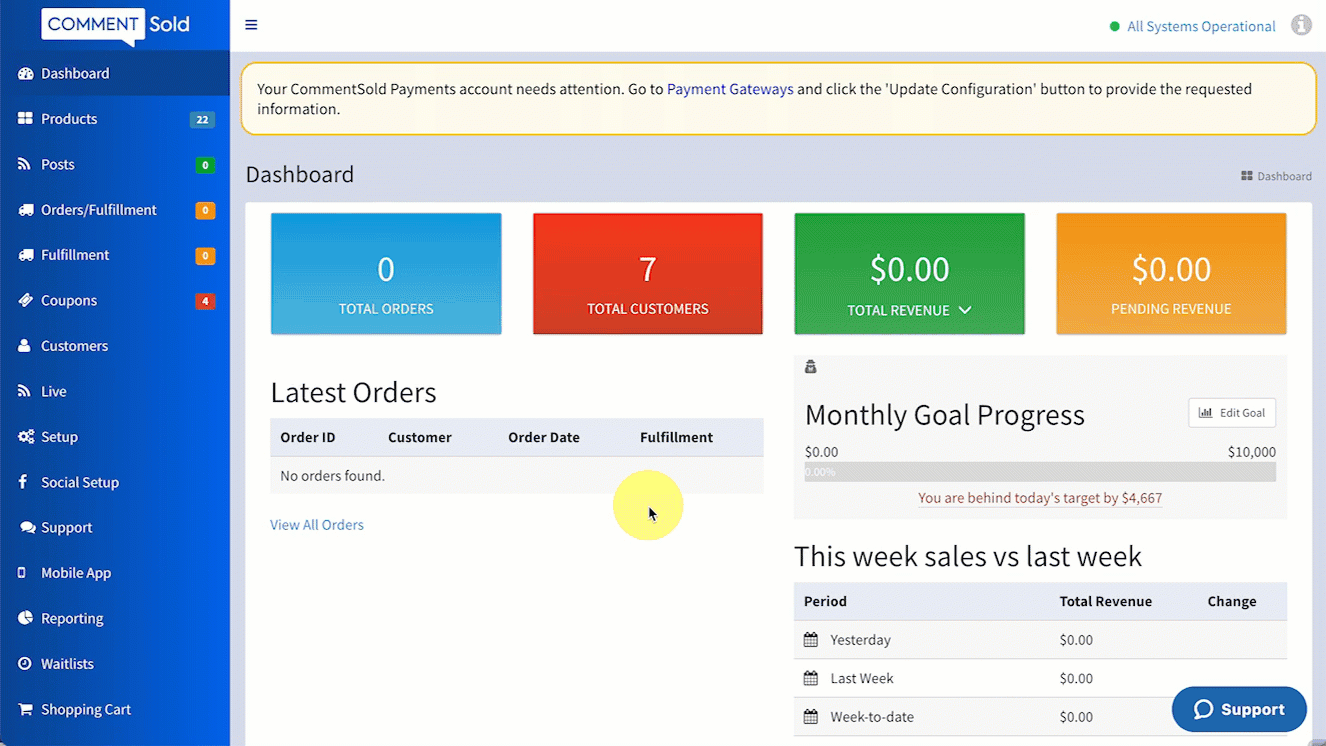Click the info icon in top-right corner

(x=1301, y=25)
